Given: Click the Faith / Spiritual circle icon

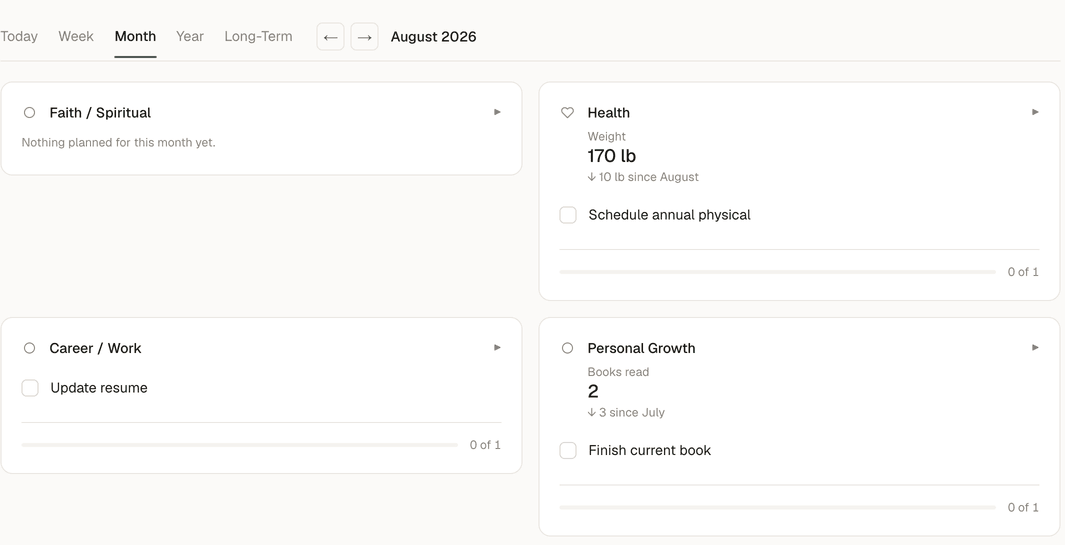Looking at the screenshot, I should point(29,113).
